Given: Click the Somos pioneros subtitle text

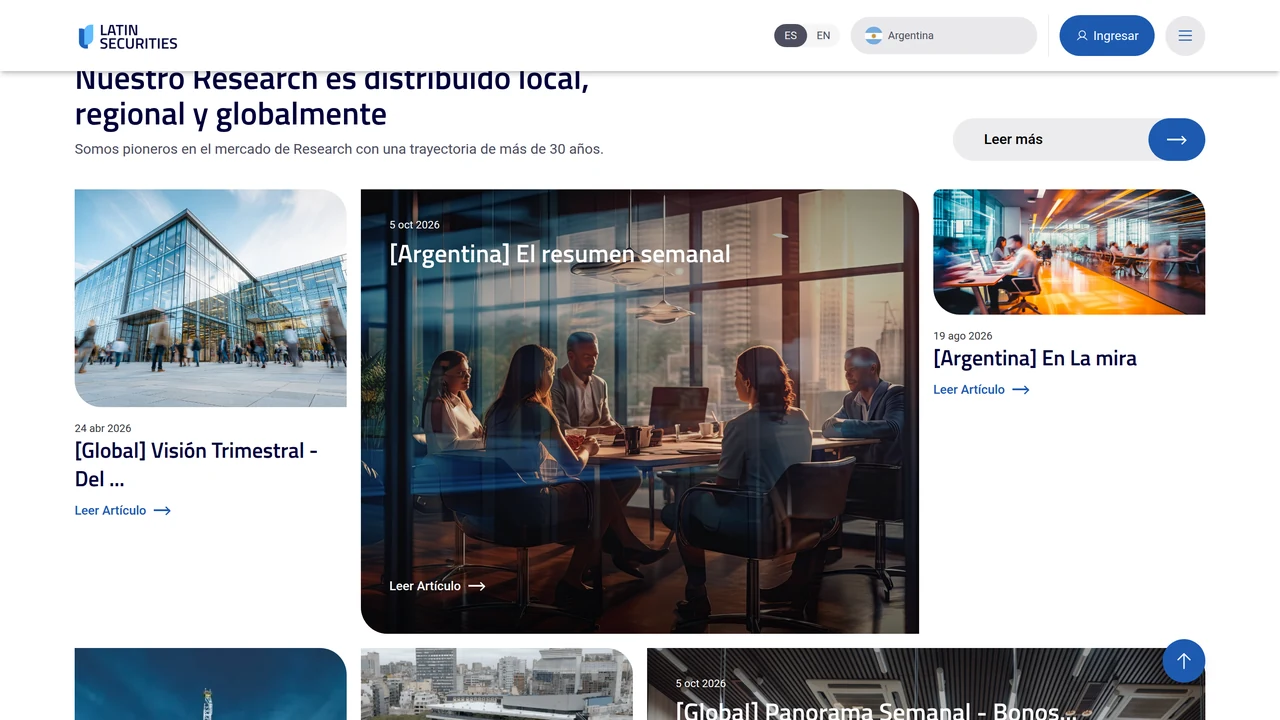Looking at the screenshot, I should pos(339,149).
